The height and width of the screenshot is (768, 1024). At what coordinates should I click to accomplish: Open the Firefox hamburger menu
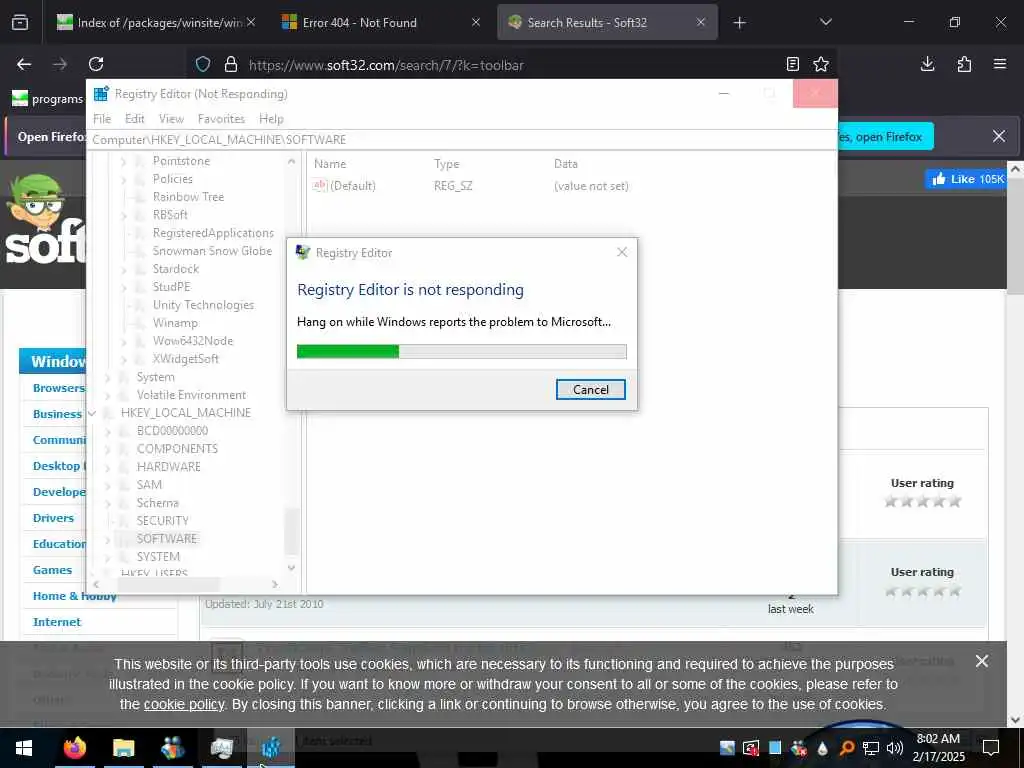pyautogui.click(x=1000, y=64)
